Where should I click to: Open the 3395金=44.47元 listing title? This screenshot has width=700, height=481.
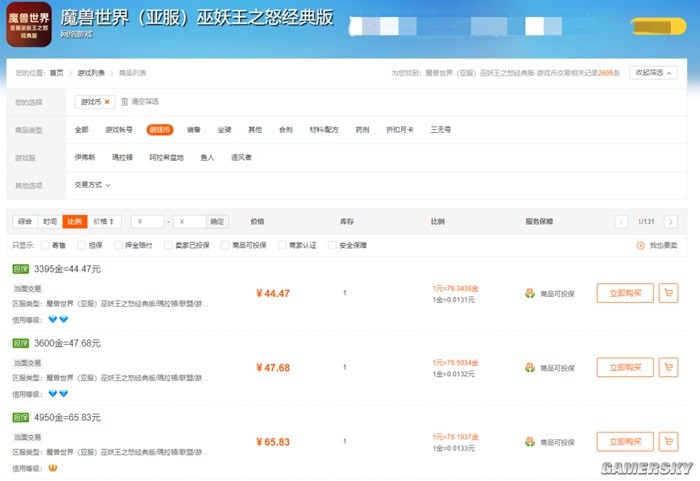click(x=67, y=269)
